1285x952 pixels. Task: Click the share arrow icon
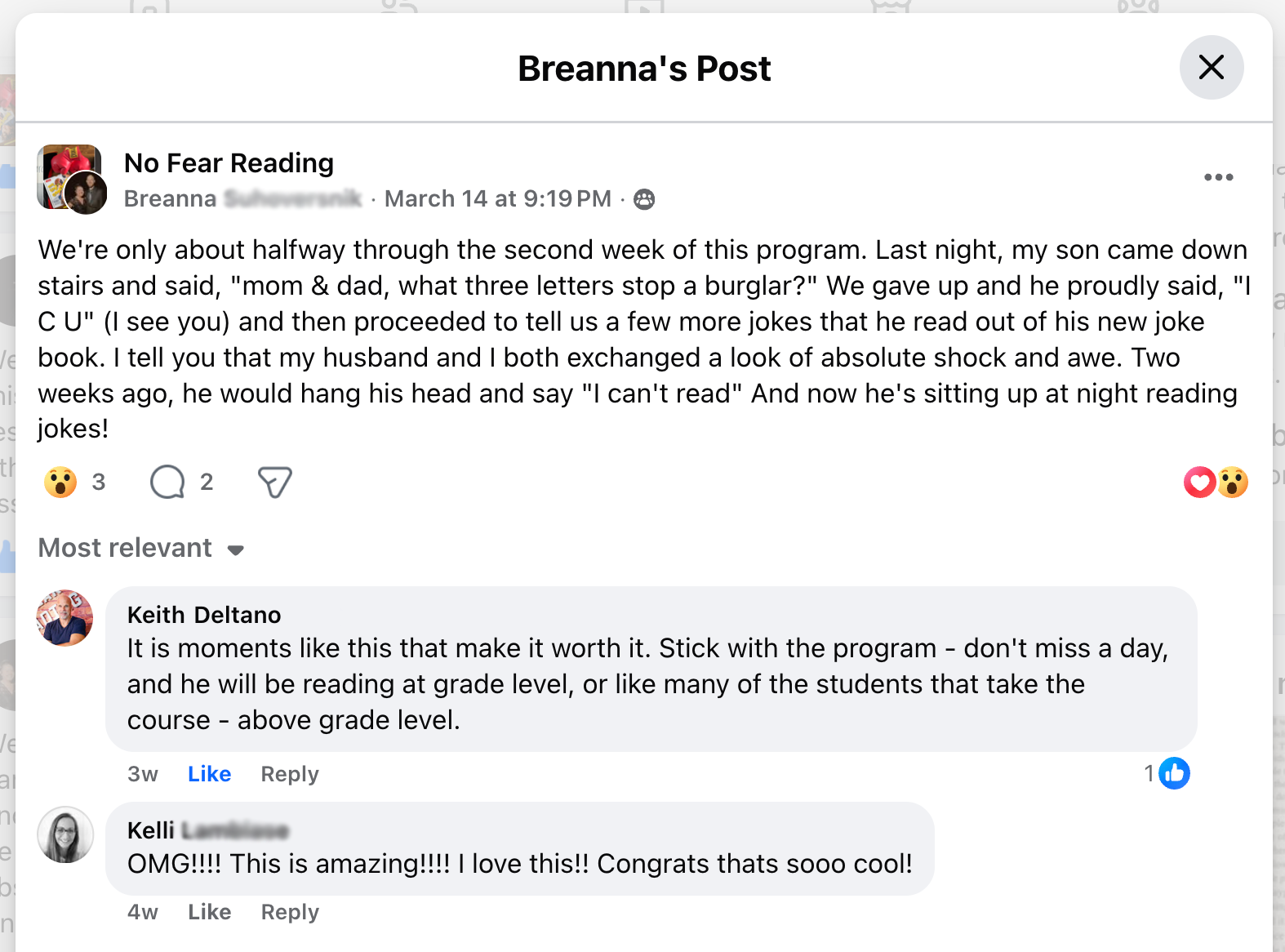coord(274,482)
